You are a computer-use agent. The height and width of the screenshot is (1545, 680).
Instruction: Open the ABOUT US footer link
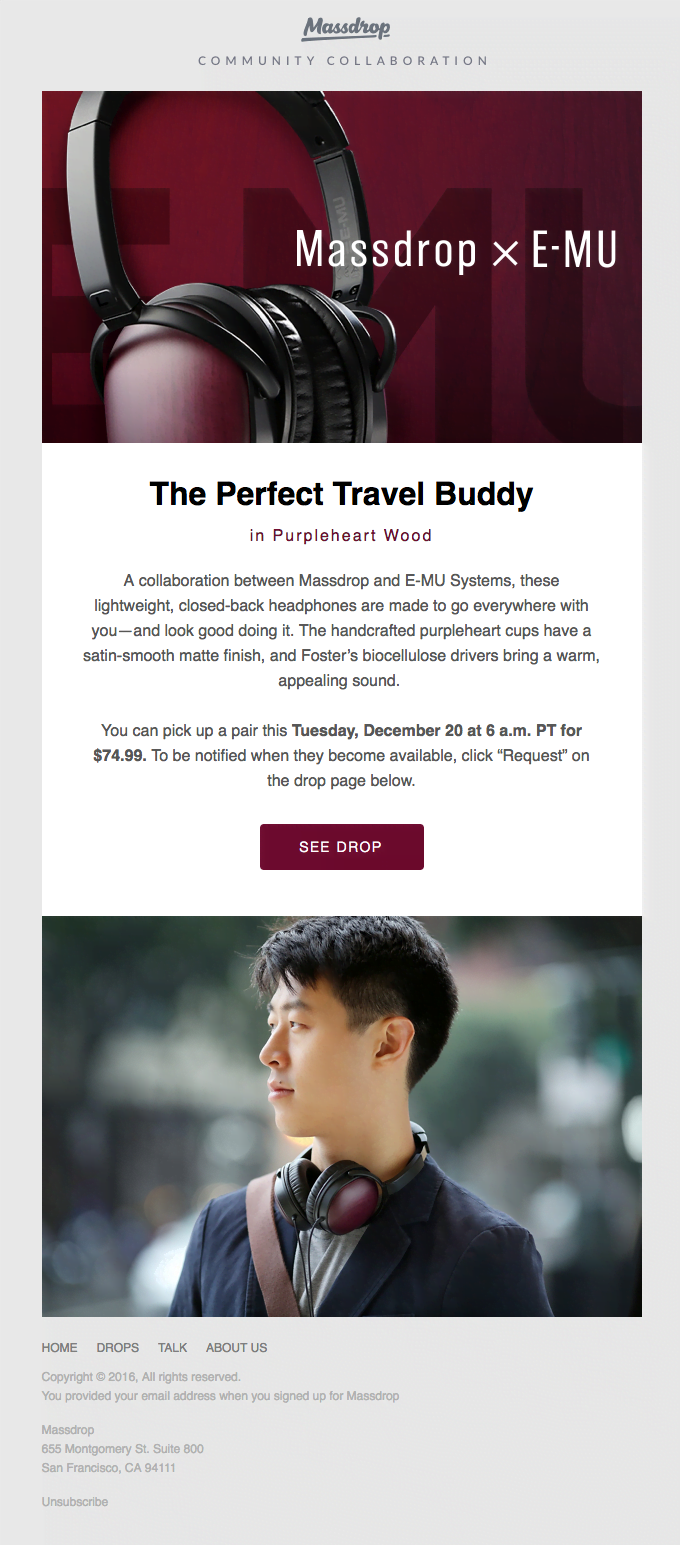pos(236,1347)
